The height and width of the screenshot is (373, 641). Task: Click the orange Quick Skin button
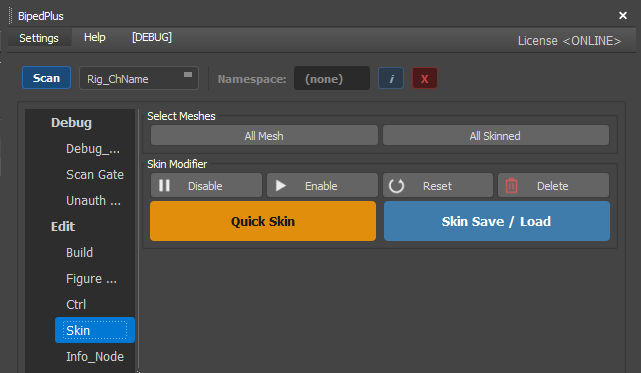click(263, 221)
